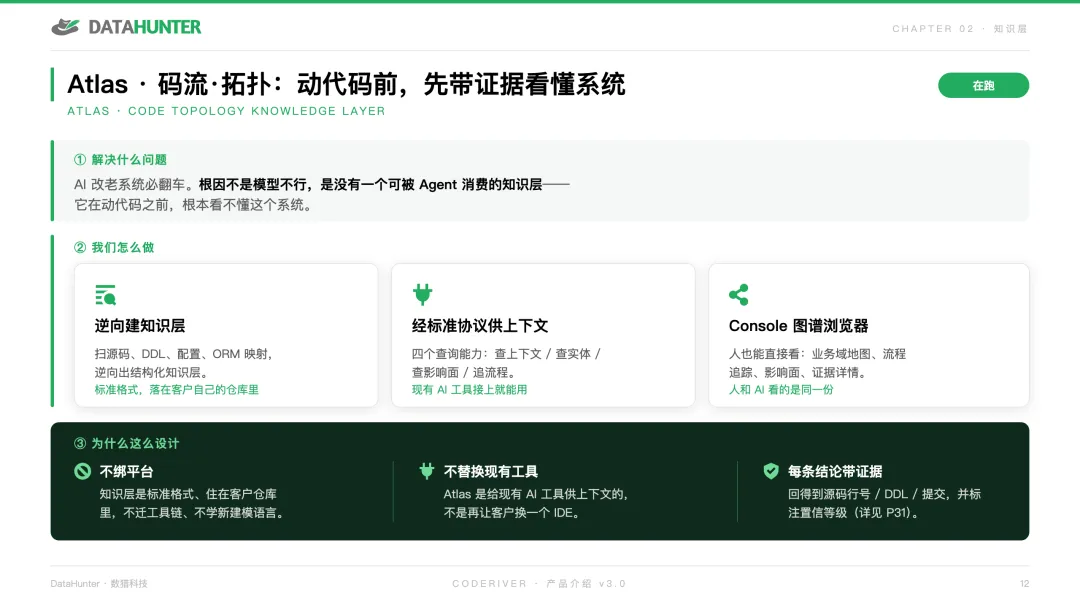The width and height of the screenshot is (1080, 608).
Task: Click the subtitle ATLAS · CODE TOPOLOGY KNOWLEDGE LAYER
Action: point(226,111)
